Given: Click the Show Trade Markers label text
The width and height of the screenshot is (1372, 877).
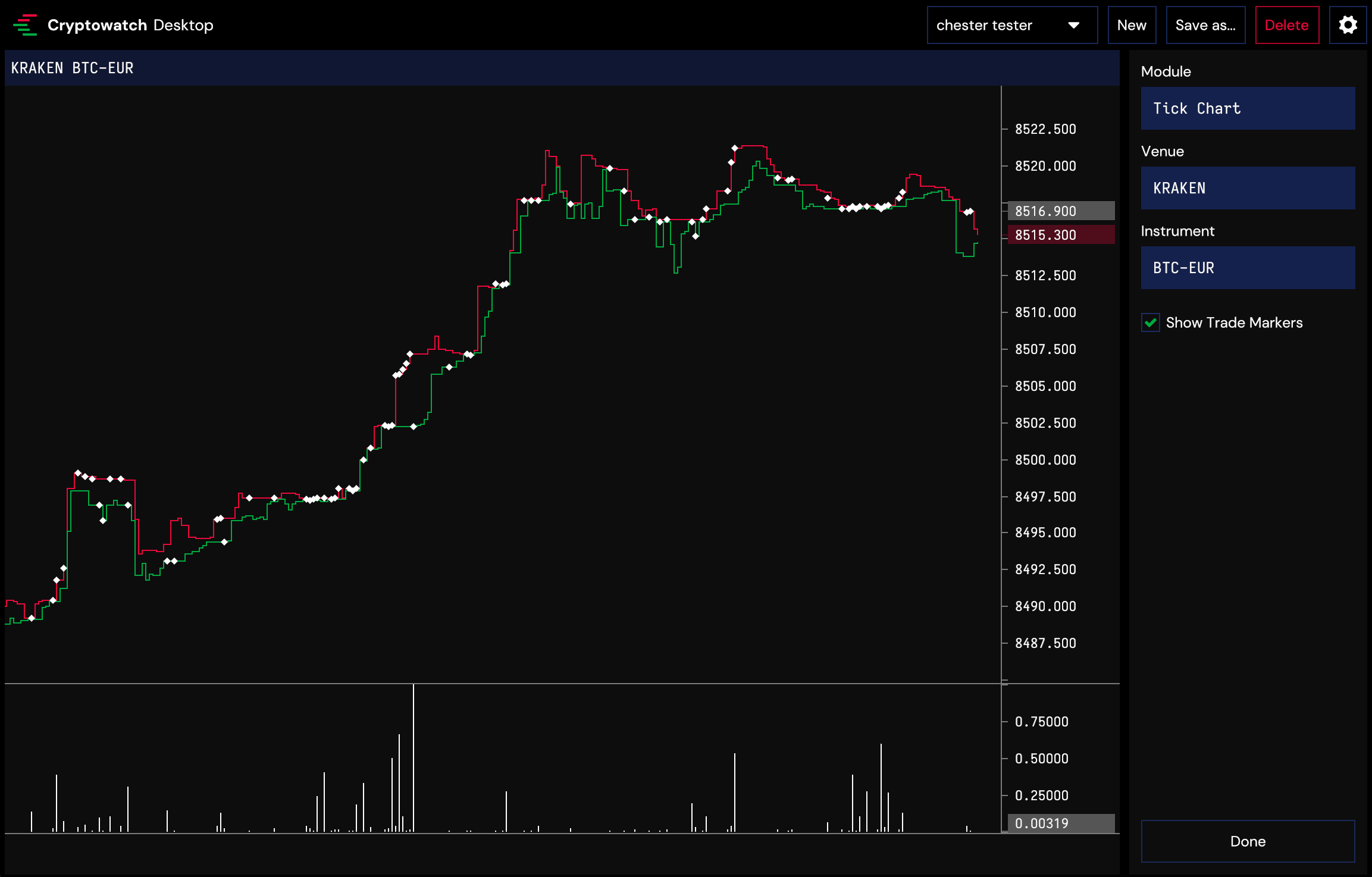Looking at the screenshot, I should 1234,322.
